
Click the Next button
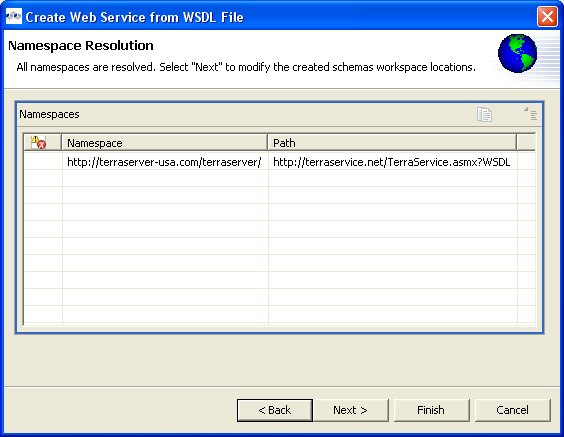350,410
